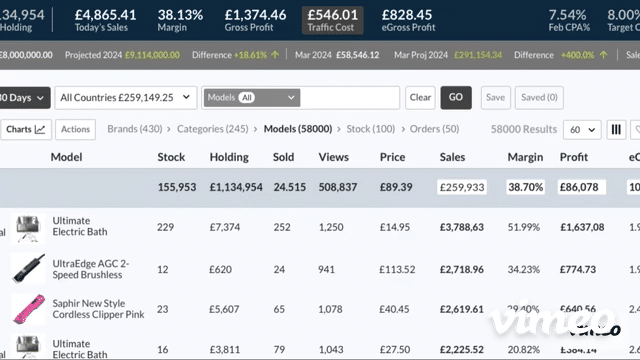The image size is (640, 360).
Task: Click the Difference +18.61% indicator
Action: (236, 55)
